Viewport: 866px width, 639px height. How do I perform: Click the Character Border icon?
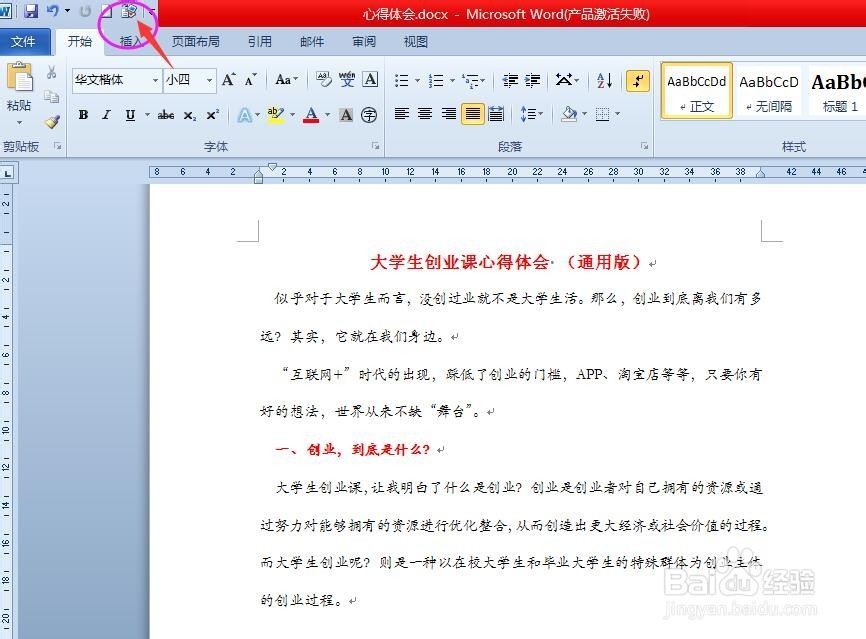pos(369,78)
